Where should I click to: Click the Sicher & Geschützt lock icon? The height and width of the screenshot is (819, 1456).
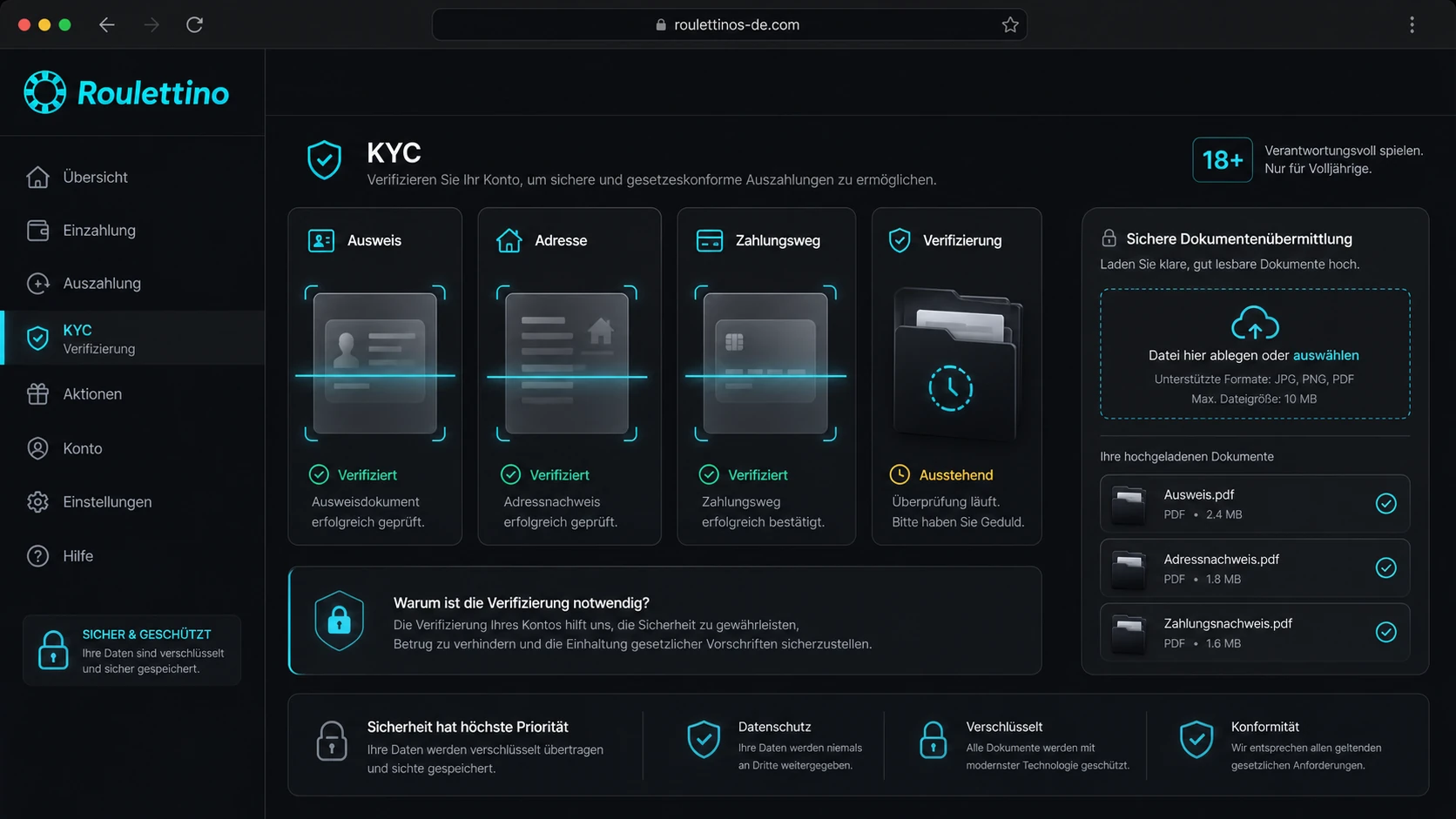click(x=53, y=650)
